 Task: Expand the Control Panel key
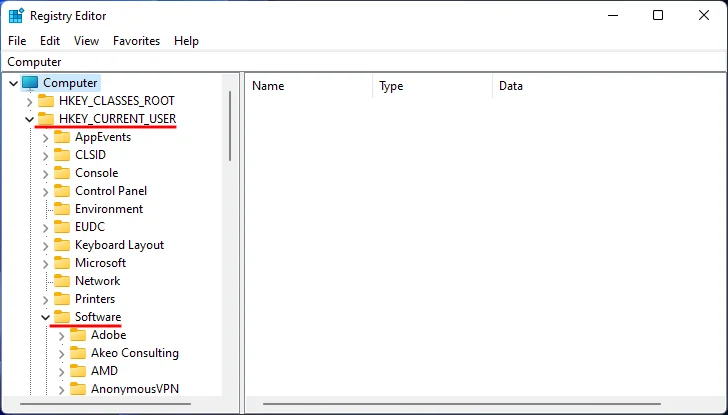(x=45, y=191)
